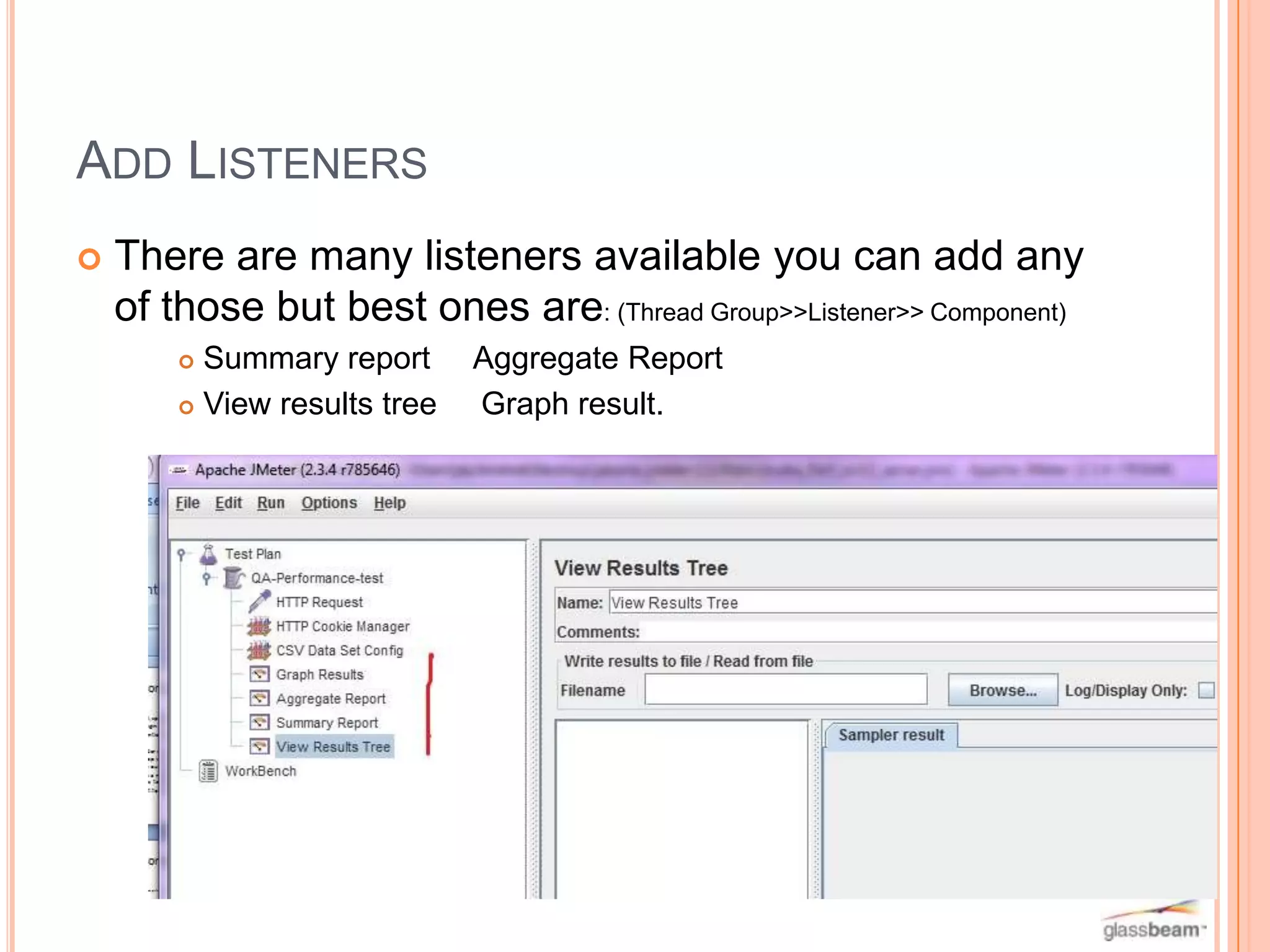Click the Aggregate Report listener icon
The height and width of the screenshot is (952, 1270).
click(259, 699)
